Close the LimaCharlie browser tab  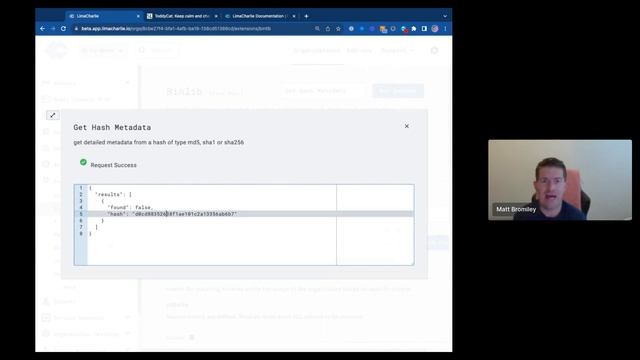coord(138,16)
